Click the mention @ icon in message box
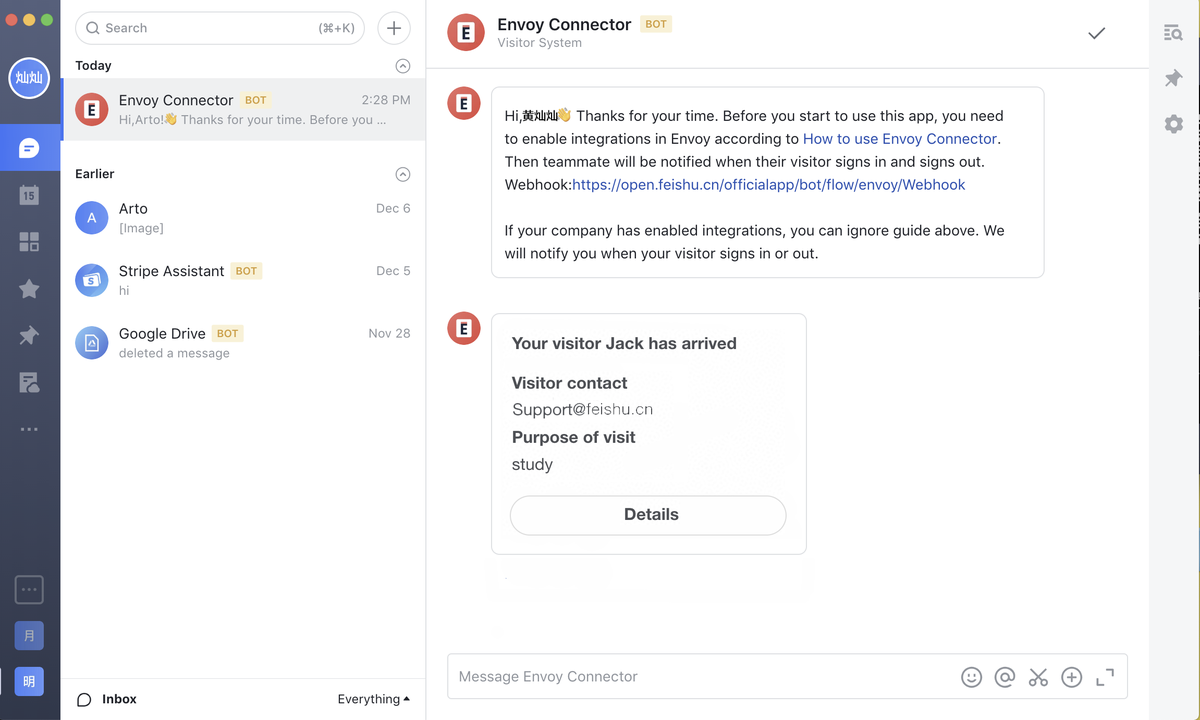This screenshot has height=720, width=1200. [1005, 677]
